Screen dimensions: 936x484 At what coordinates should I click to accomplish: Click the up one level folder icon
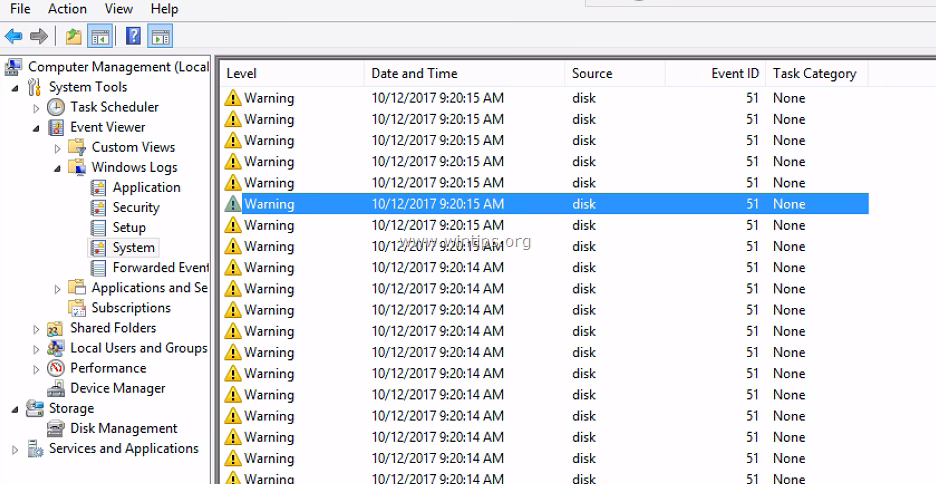tap(74, 36)
